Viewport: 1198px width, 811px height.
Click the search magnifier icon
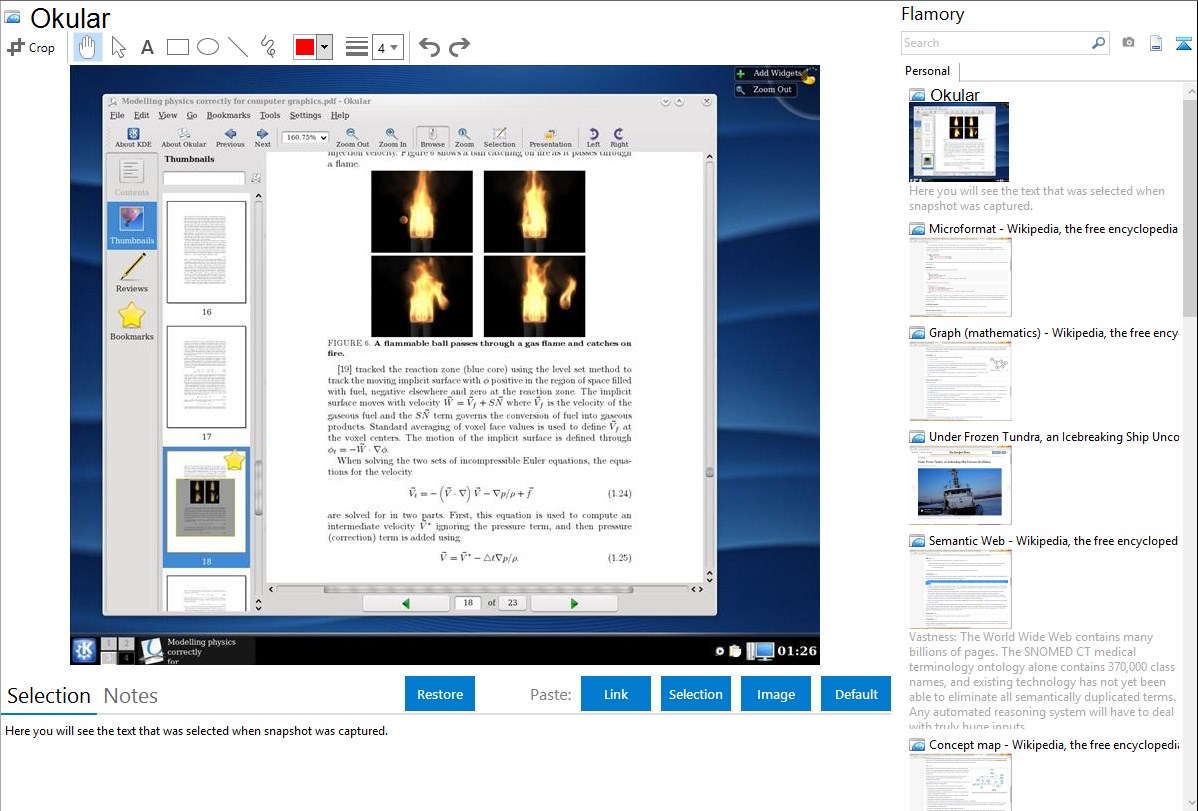tap(1099, 43)
